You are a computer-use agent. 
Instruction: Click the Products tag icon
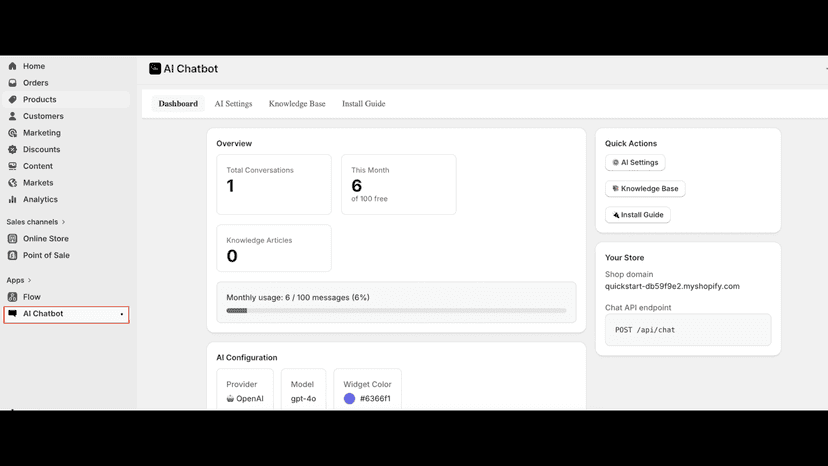tap(13, 99)
